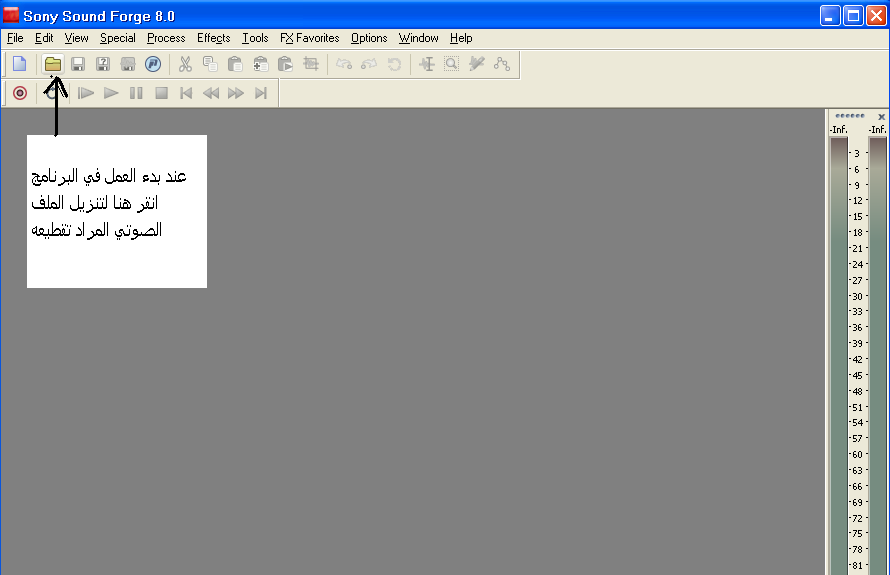Open the Help menu
890x575 pixels.
pyautogui.click(x=461, y=38)
